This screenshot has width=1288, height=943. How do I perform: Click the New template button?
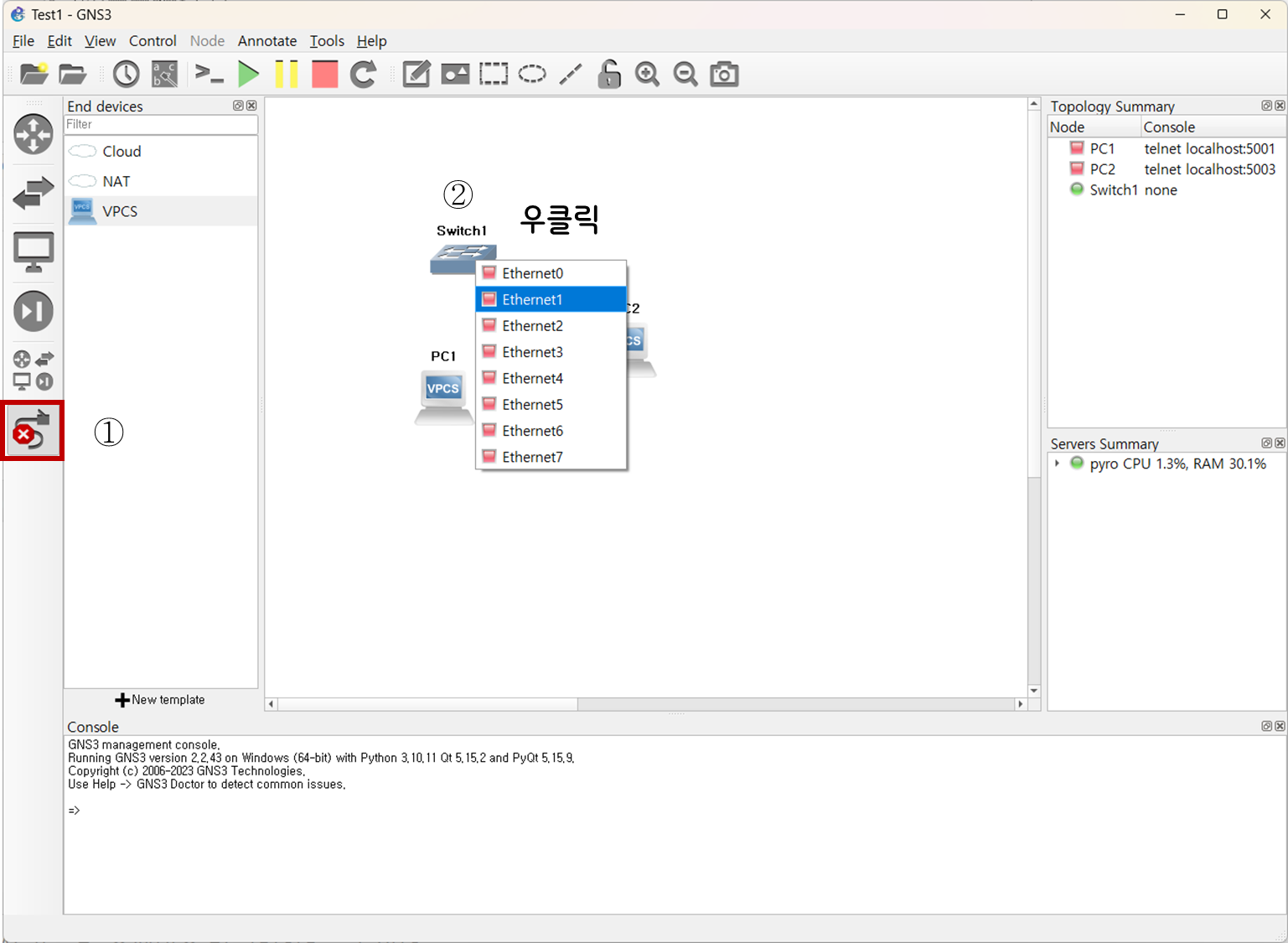click(x=160, y=700)
